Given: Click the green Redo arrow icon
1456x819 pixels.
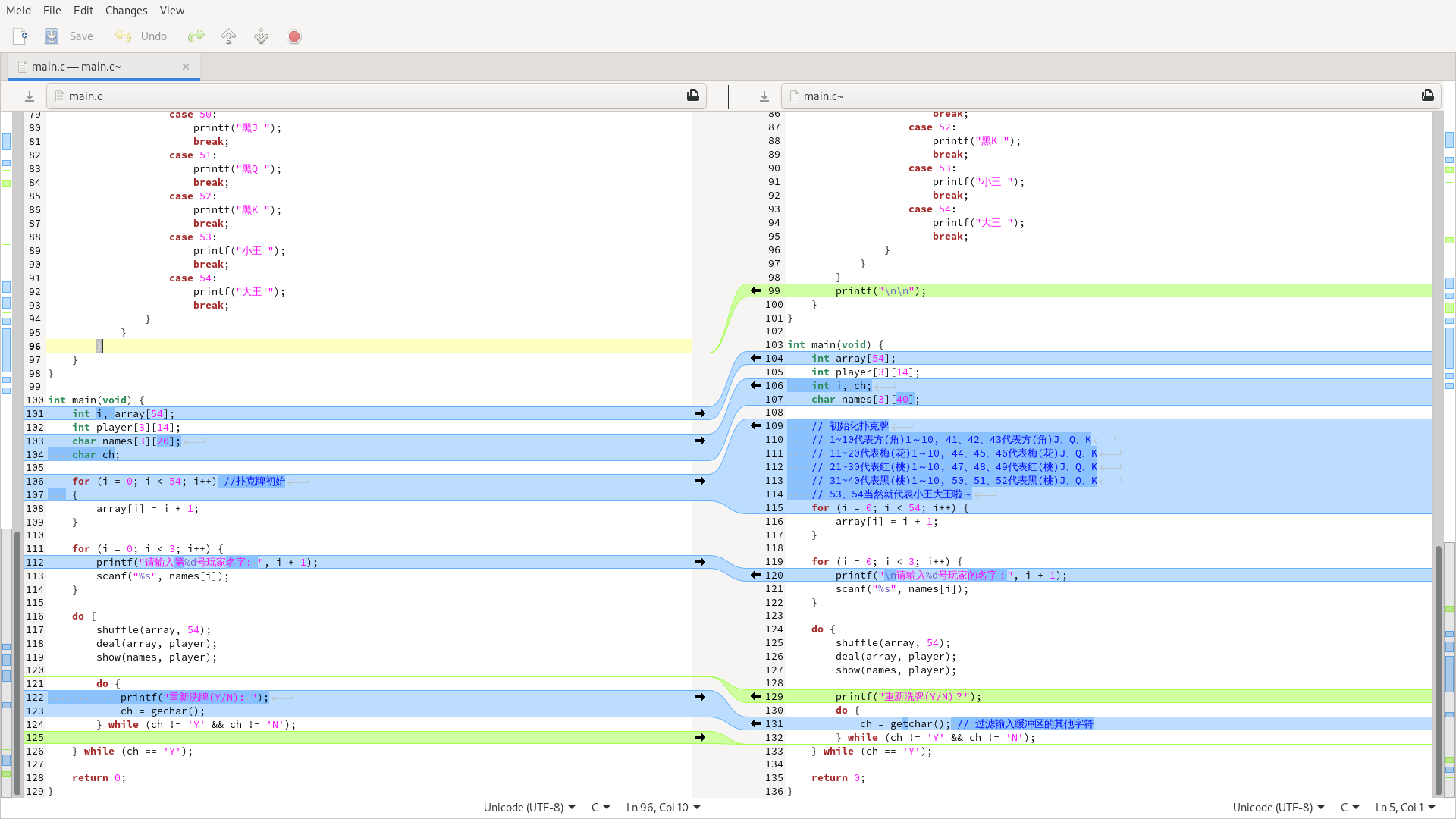Looking at the screenshot, I should pyautogui.click(x=196, y=36).
